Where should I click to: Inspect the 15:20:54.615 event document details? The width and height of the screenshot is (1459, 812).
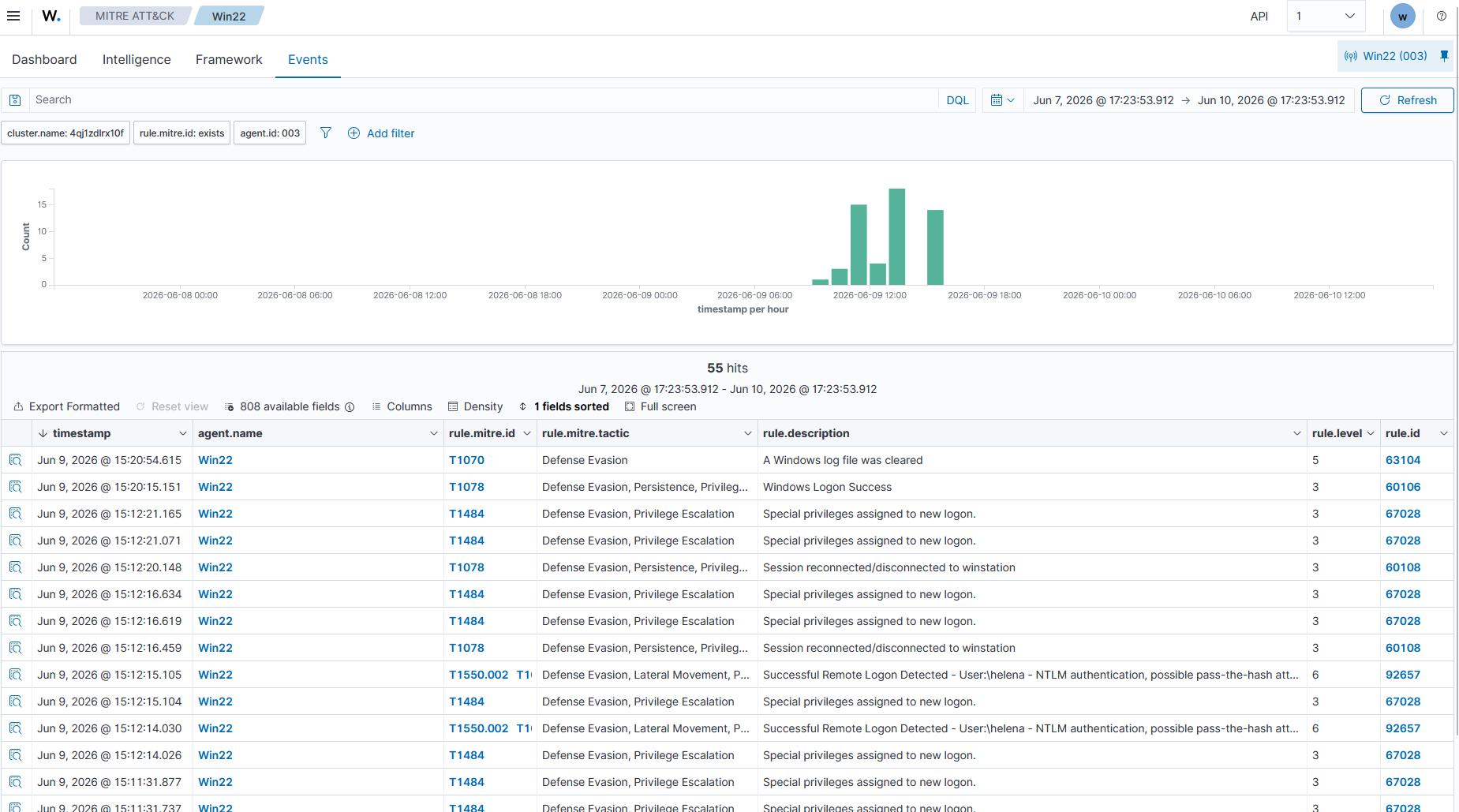tap(16, 460)
